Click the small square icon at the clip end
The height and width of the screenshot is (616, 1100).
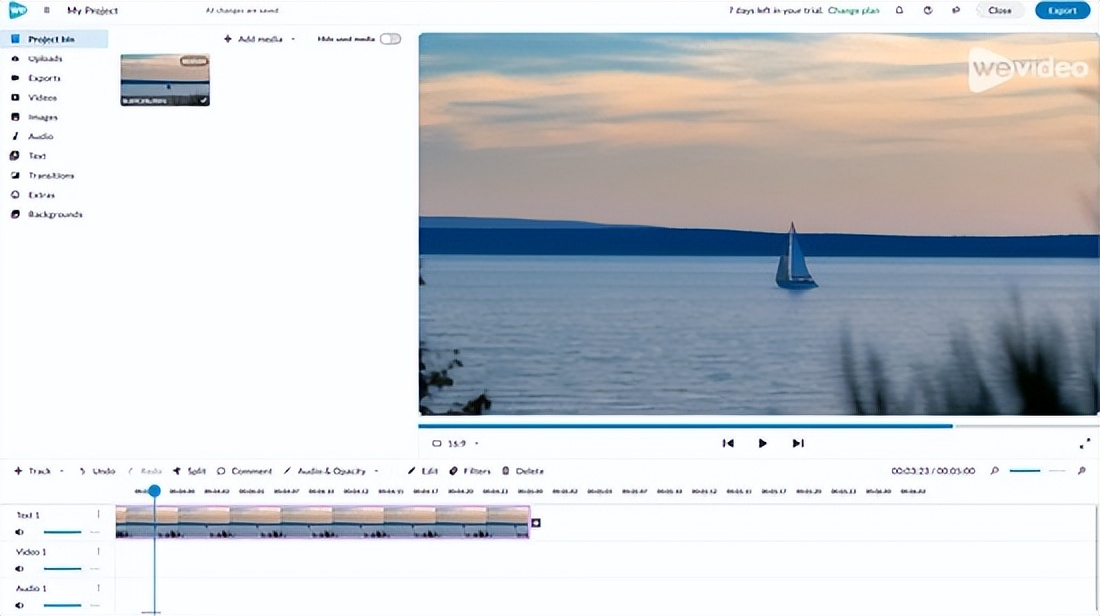536,523
